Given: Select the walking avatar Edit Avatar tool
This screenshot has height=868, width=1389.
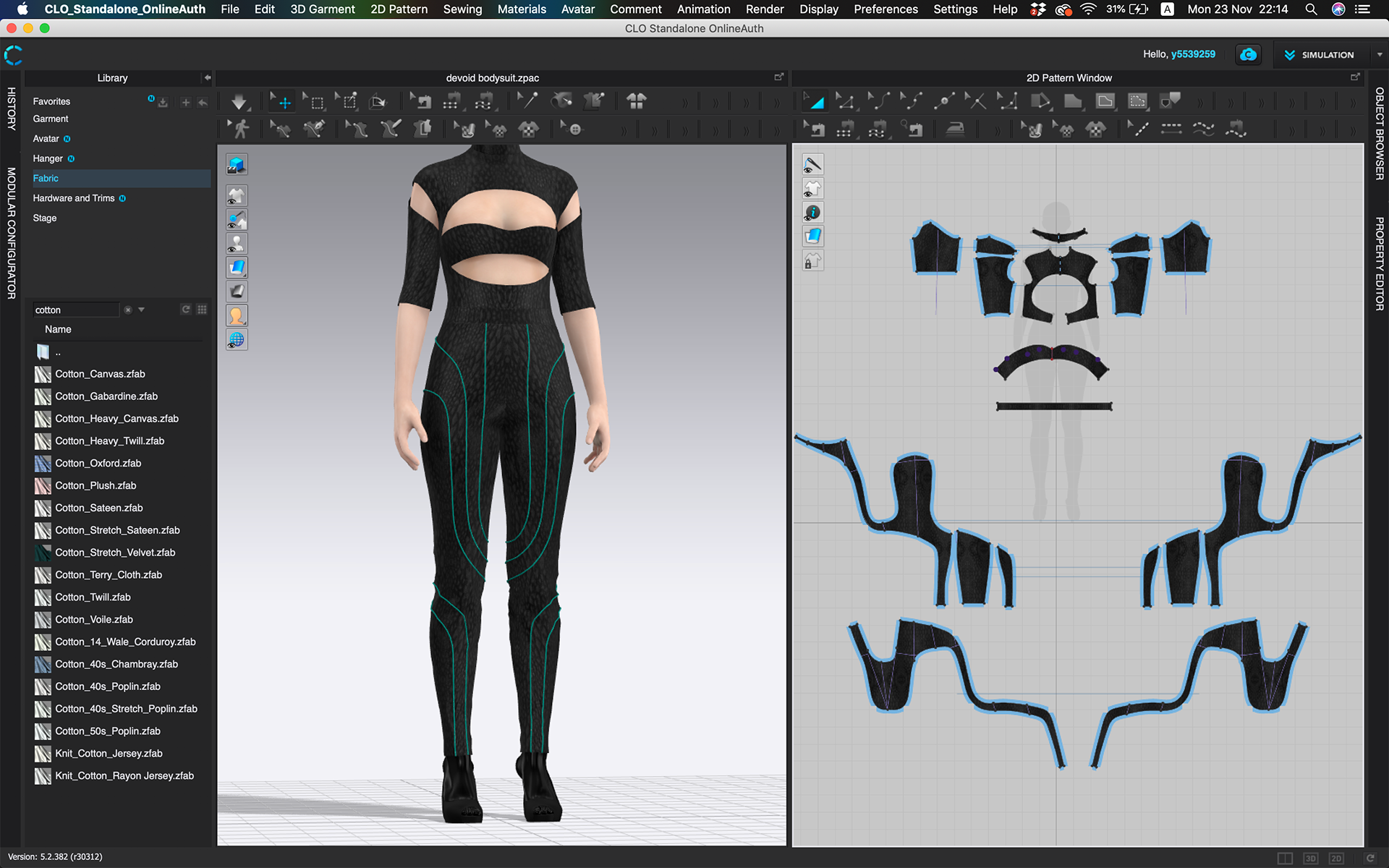Looking at the screenshot, I should pos(239,129).
